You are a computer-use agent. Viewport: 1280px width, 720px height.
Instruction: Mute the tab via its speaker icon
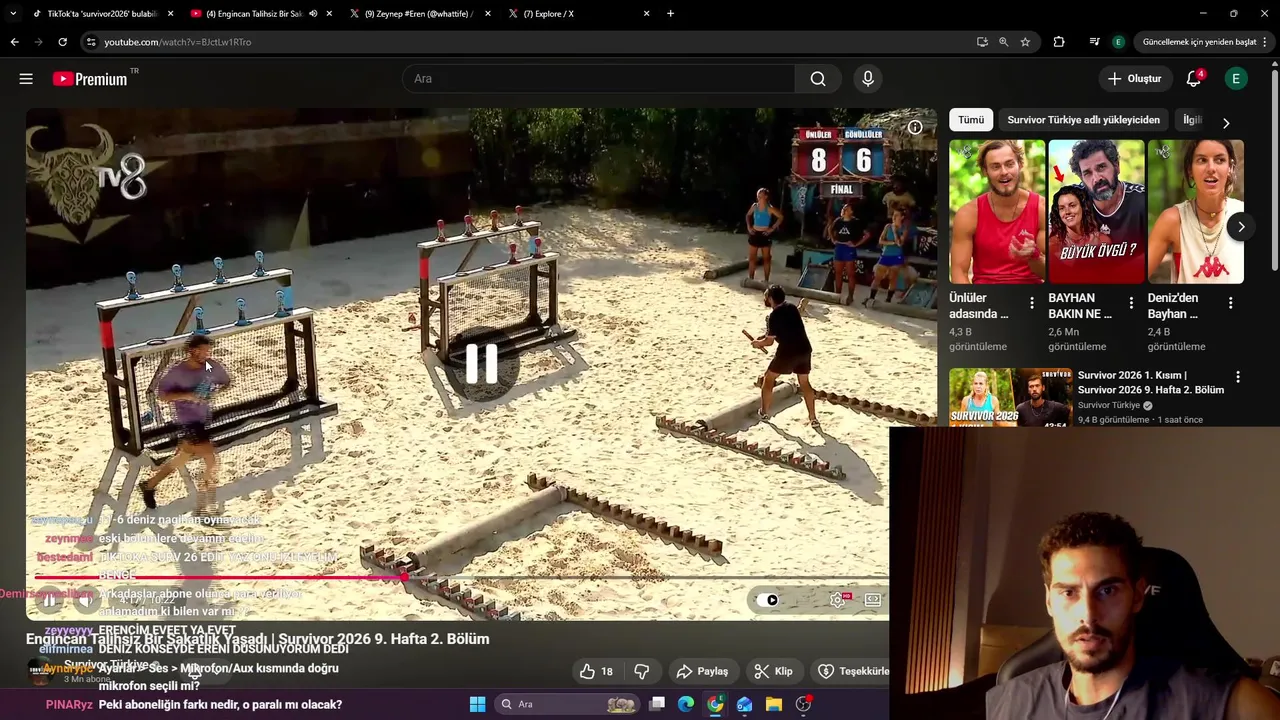pyautogui.click(x=313, y=14)
